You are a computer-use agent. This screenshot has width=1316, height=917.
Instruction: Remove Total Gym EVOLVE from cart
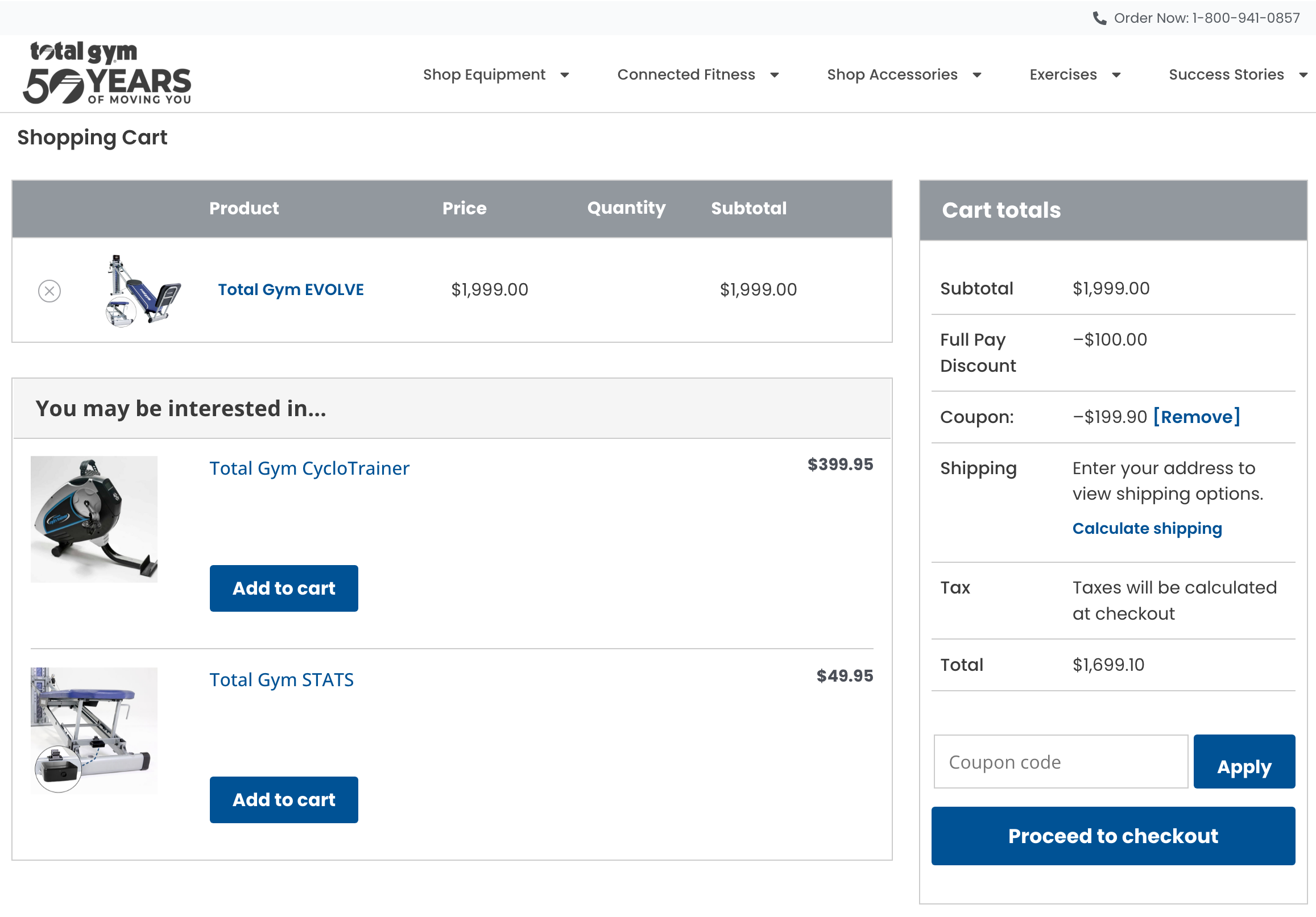(49, 291)
